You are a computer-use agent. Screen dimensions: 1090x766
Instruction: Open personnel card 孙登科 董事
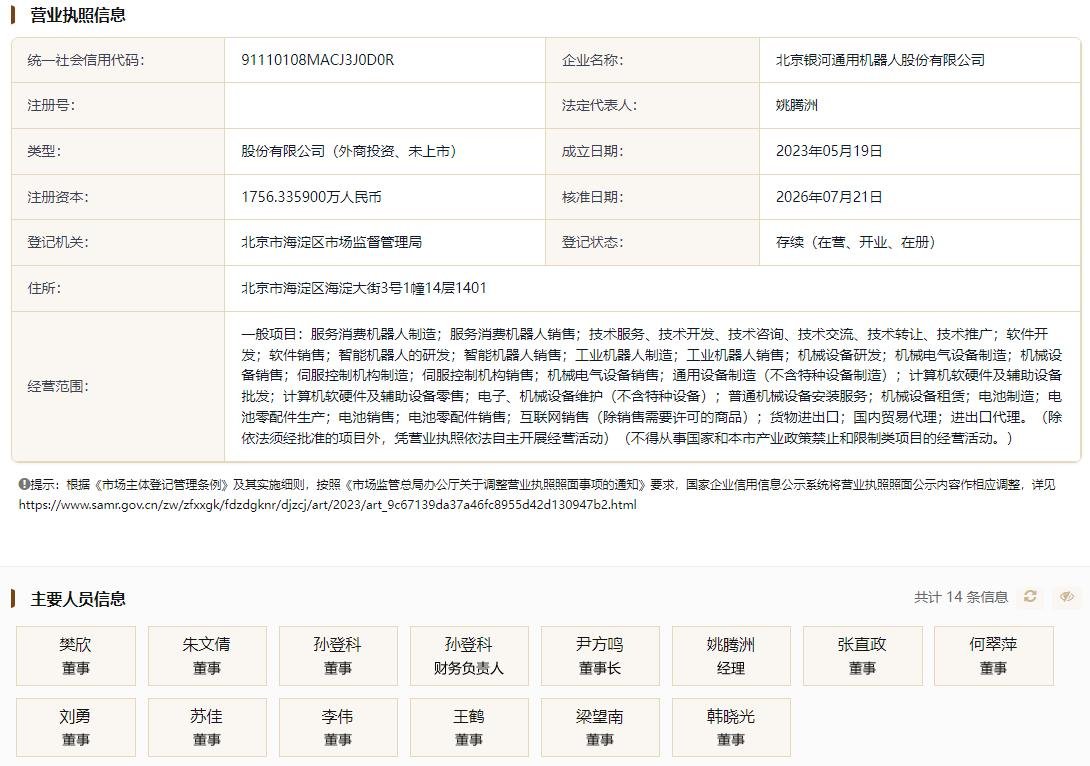pos(338,655)
